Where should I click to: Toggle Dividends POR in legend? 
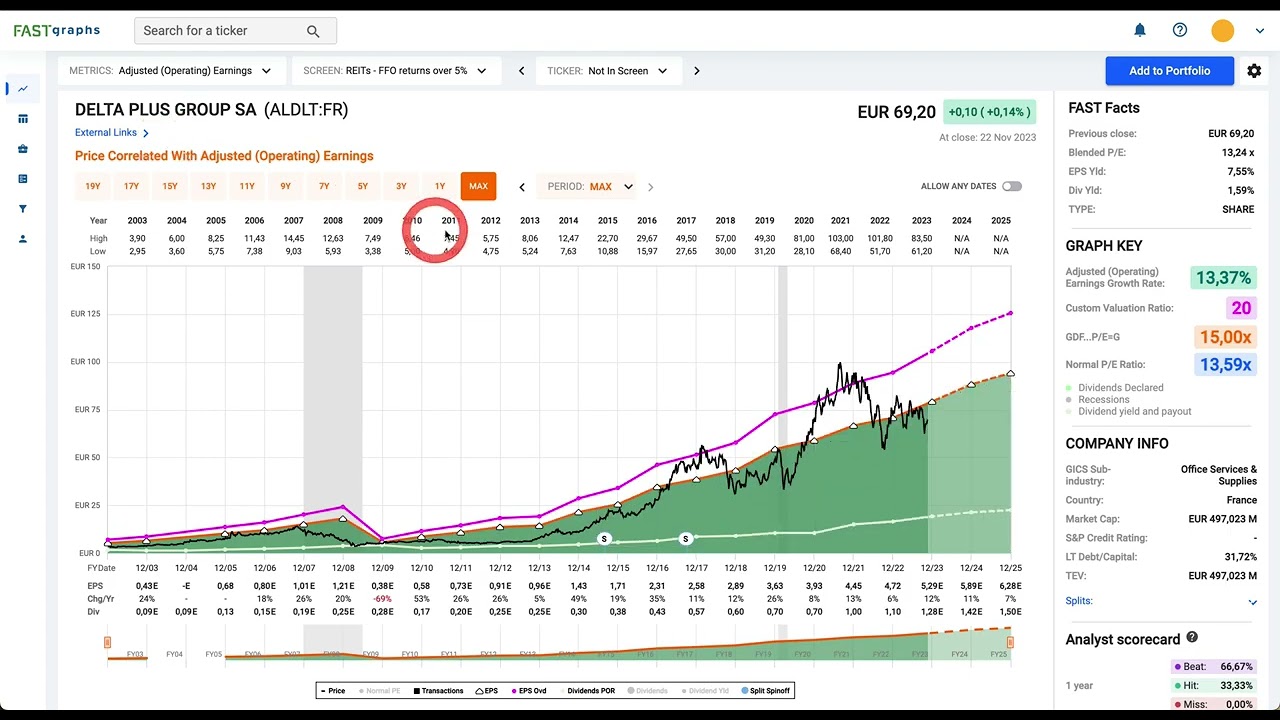tap(587, 691)
